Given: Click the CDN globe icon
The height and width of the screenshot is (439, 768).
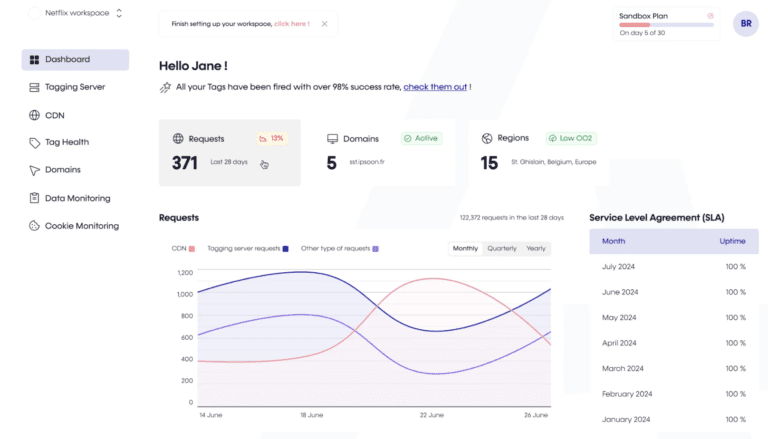Looking at the screenshot, I should [34, 115].
